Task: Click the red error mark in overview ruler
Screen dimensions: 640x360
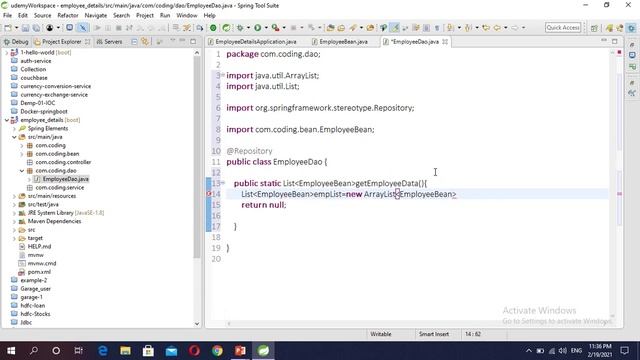Action: pos(619,194)
